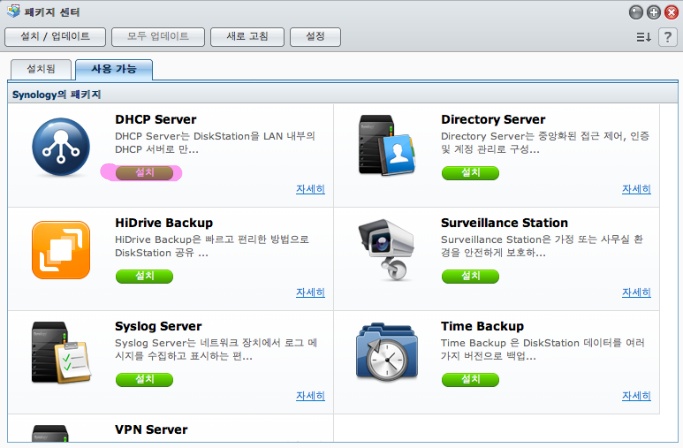Click the Time Backup clock icon
This screenshot has height=448, width=683.
coord(387,353)
